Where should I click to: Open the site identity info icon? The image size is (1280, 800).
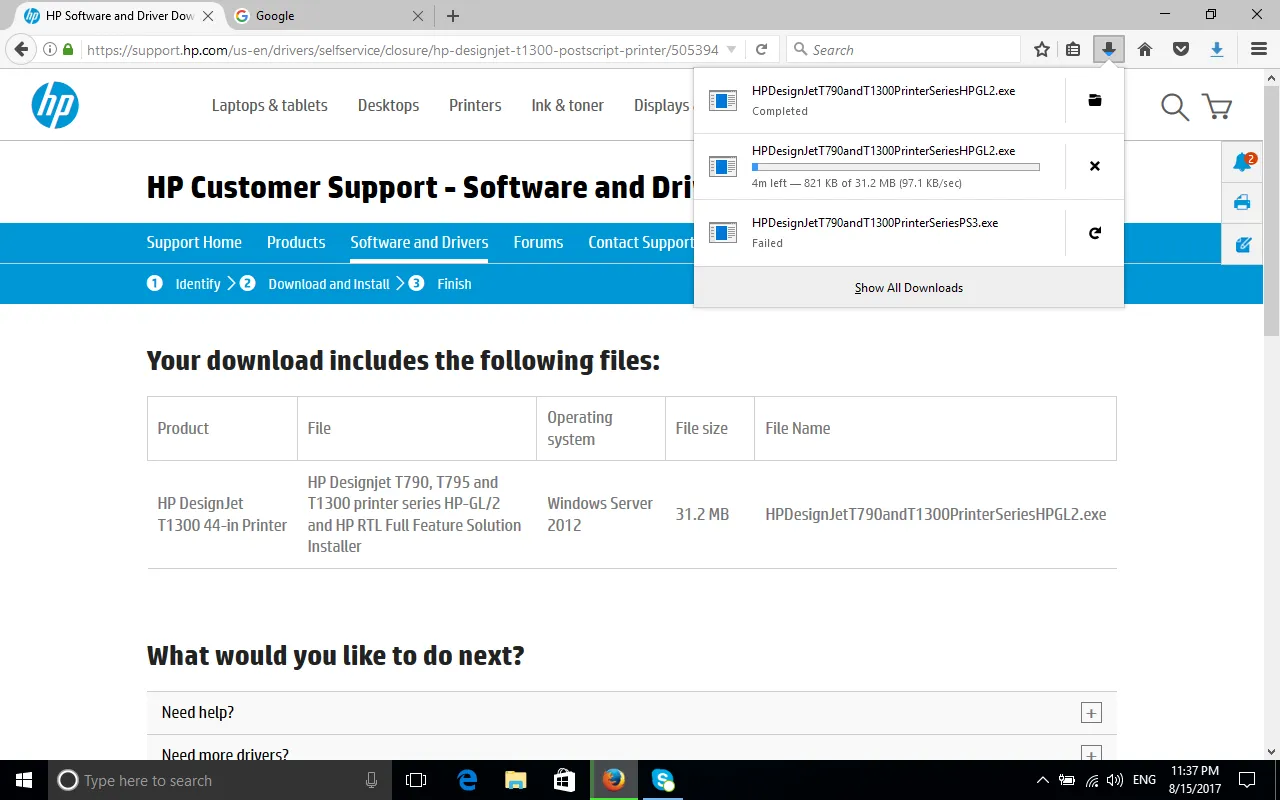50,49
